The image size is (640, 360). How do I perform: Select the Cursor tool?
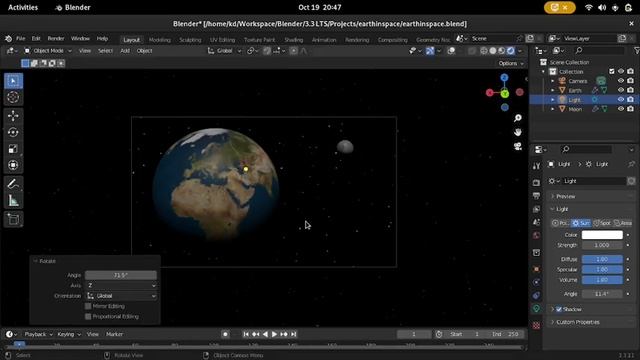(13, 97)
